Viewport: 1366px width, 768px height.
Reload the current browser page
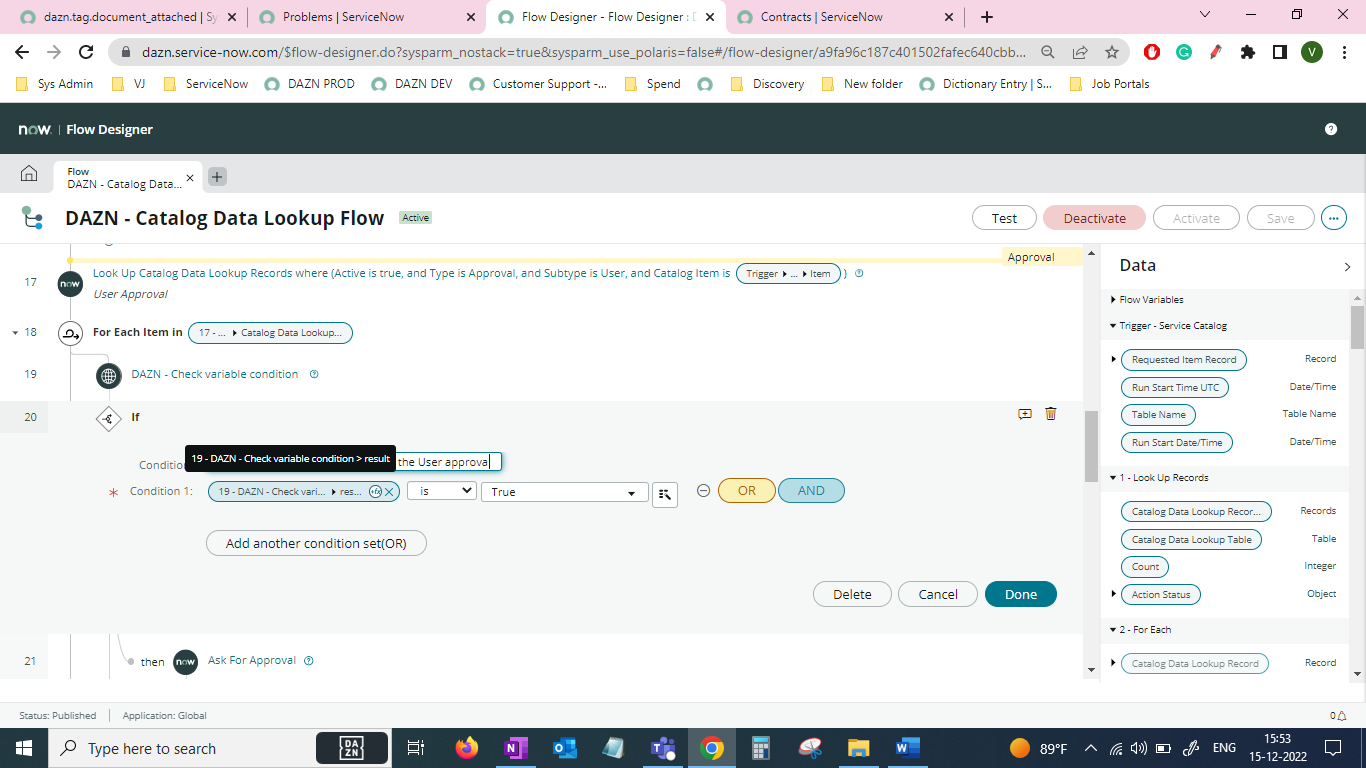(x=86, y=52)
